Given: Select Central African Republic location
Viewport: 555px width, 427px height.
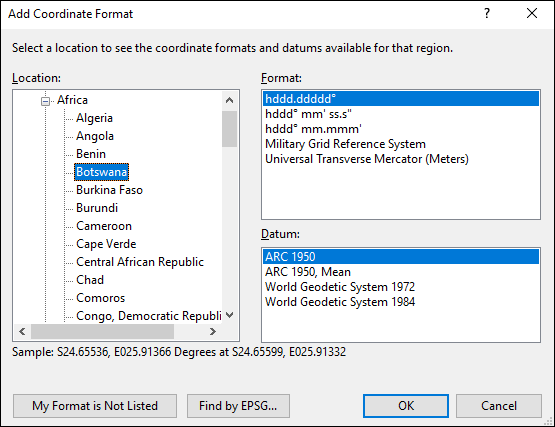Looking at the screenshot, I should click(x=140, y=262).
